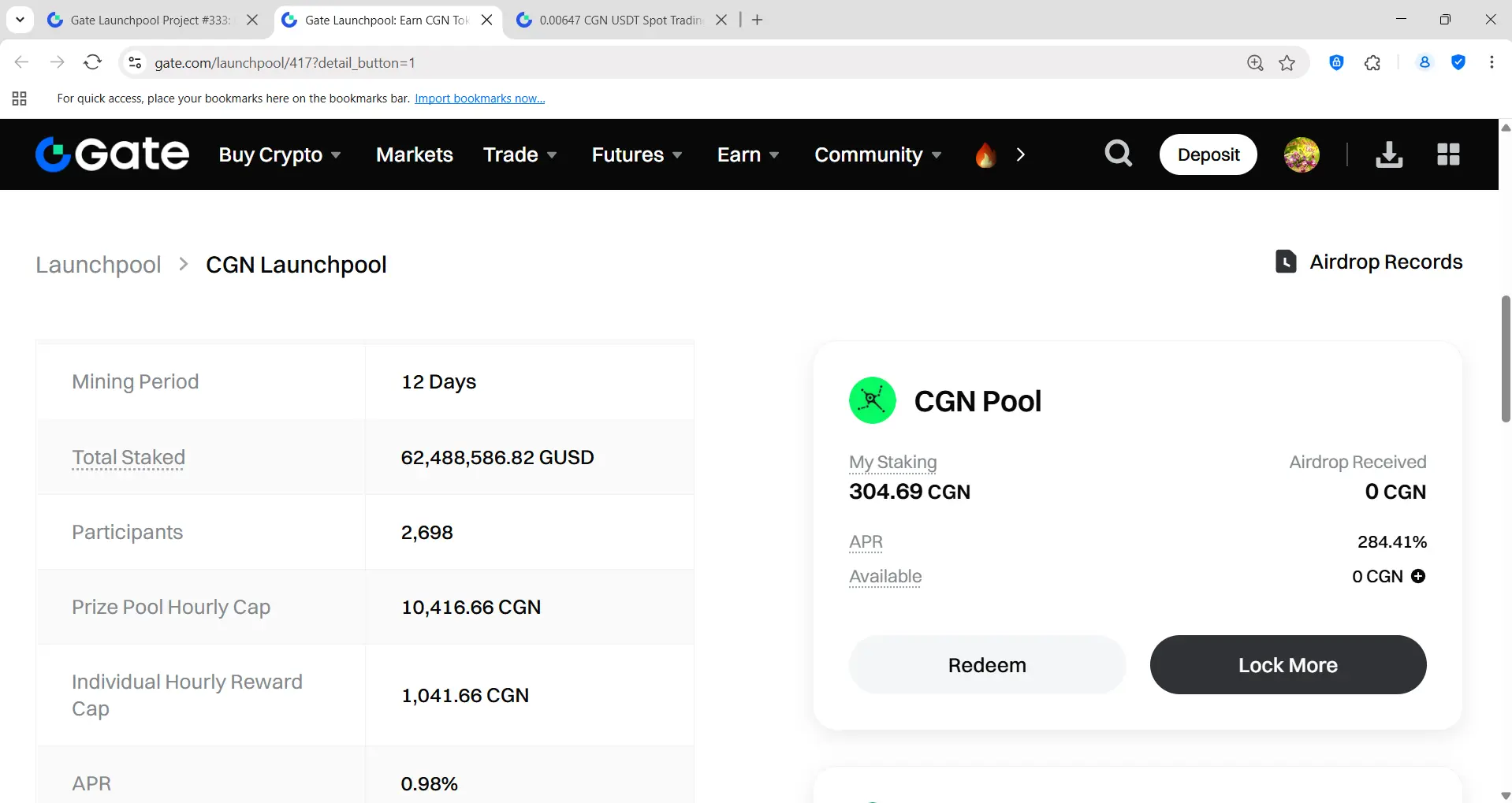Close the Gate Launchpool: Earn CGN tab
The image size is (1512, 803).
coord(487,20)
